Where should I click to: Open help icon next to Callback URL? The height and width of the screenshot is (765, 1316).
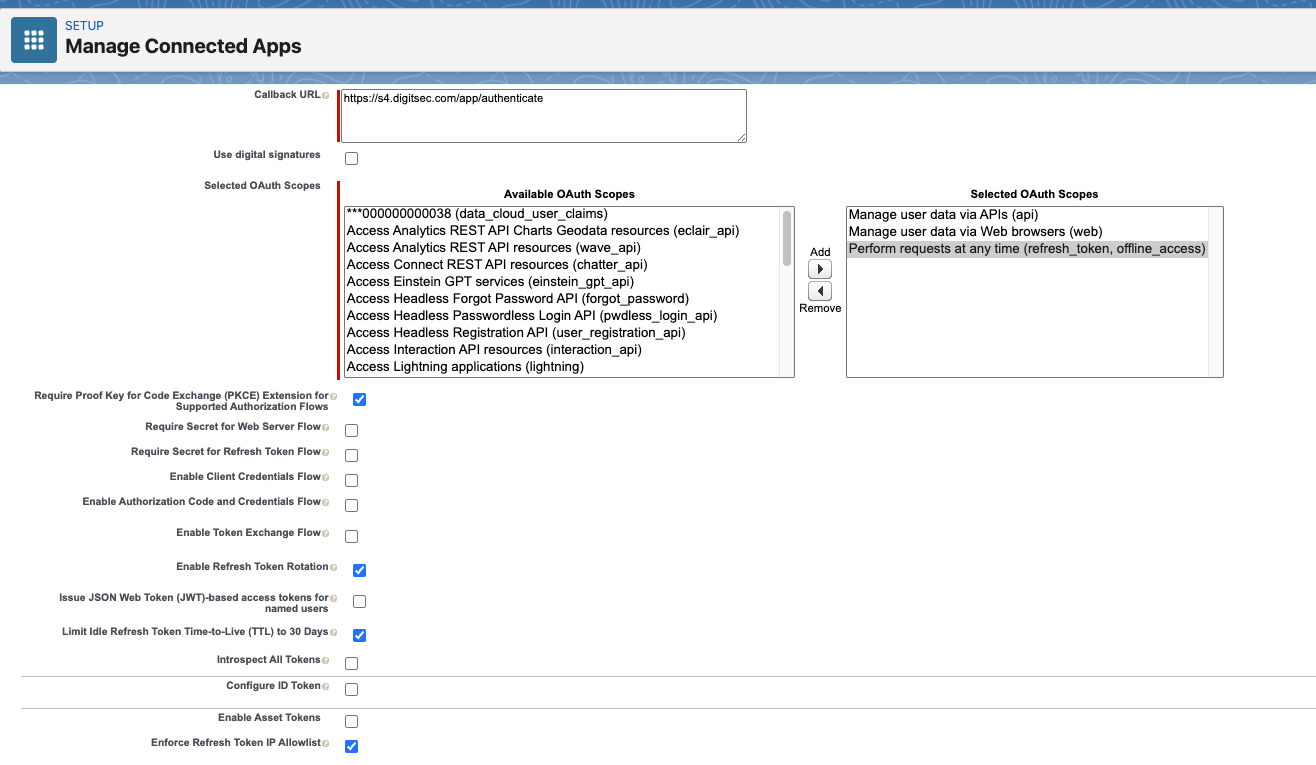point(326,96)
